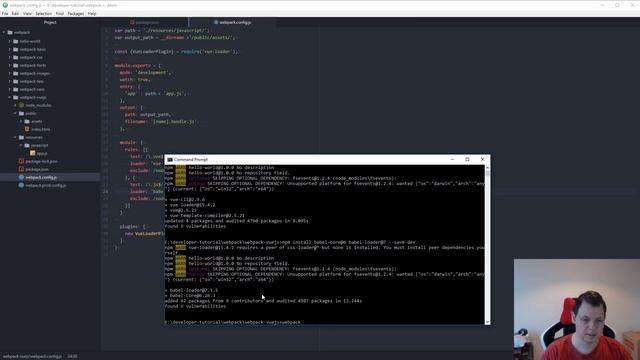Click the root webpack project folder icon
The height and width of the screenshot is (360, 640).
point(10,32)
